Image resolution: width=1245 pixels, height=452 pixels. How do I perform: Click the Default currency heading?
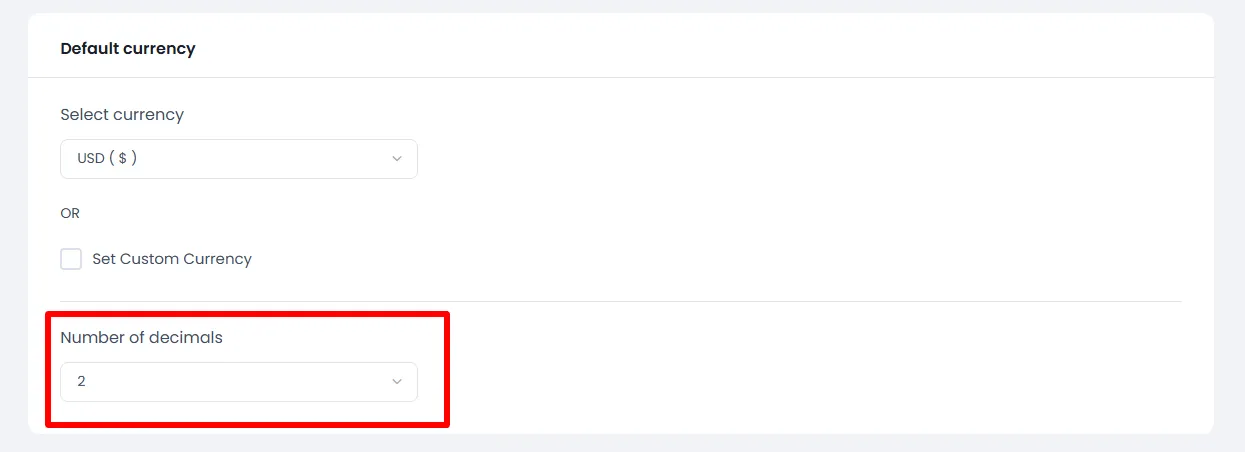tap(128, 48)
